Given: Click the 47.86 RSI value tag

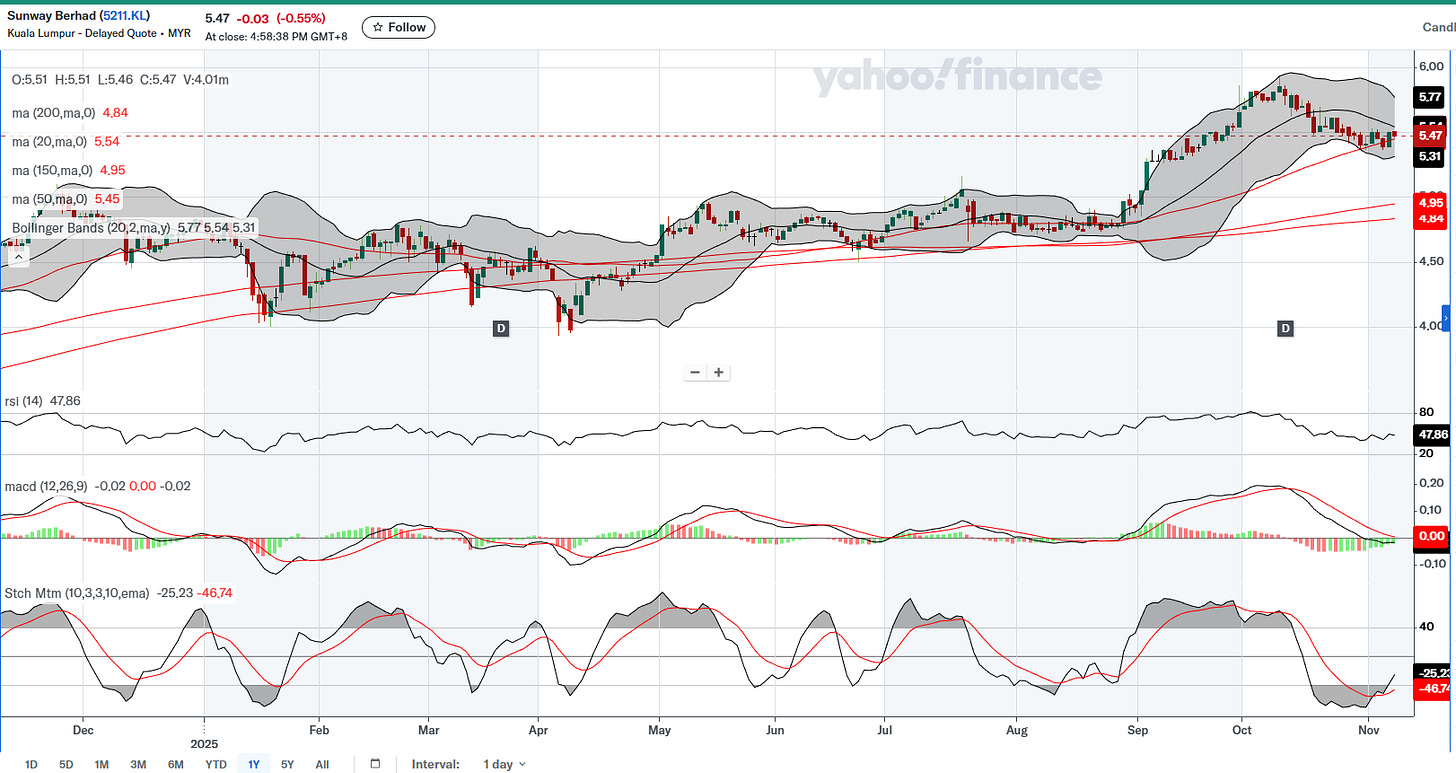Looking at the screenshot, I should [1431, 435].
